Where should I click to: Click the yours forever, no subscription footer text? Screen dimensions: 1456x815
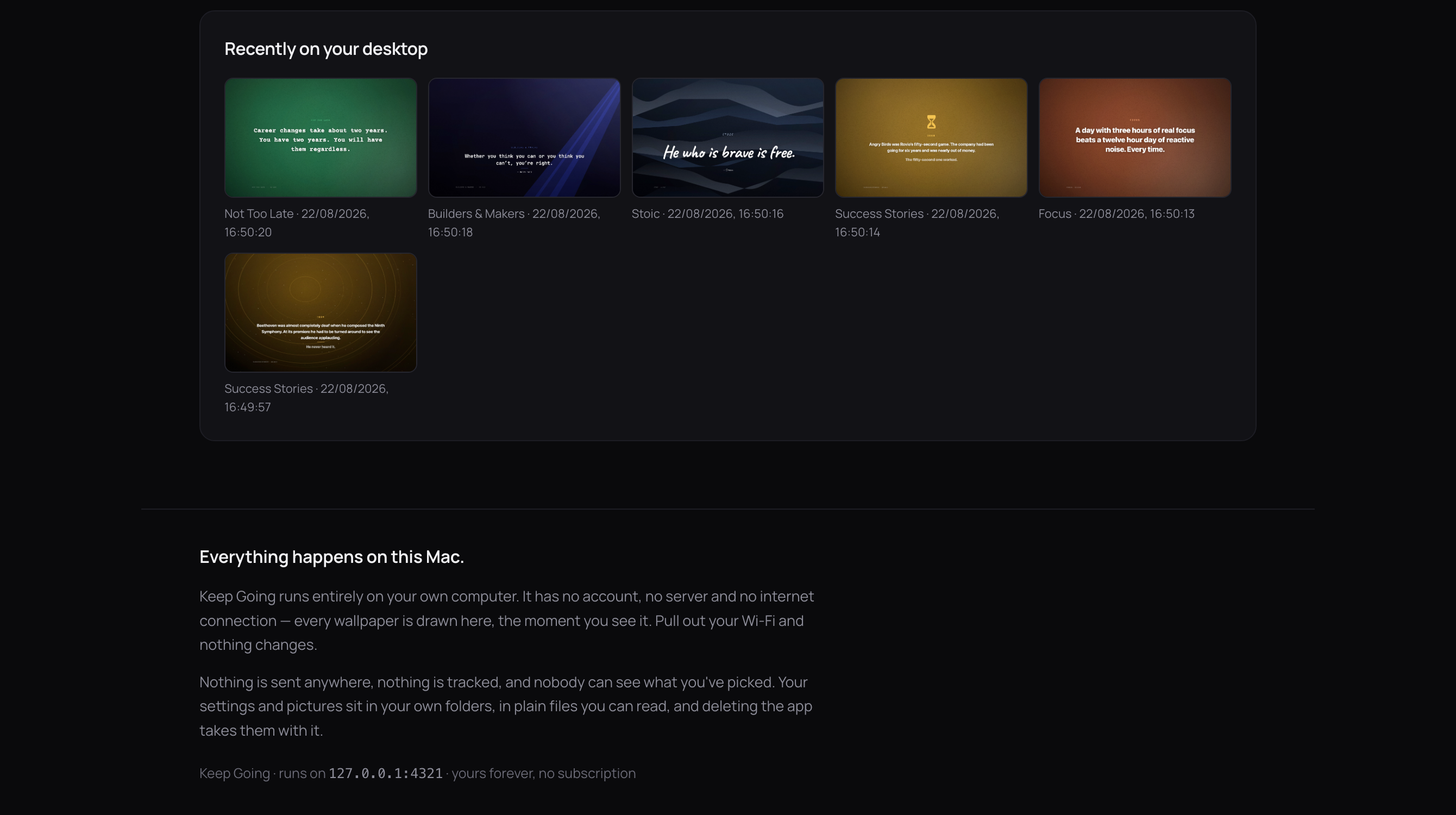pyautogui.click(x=543, y=773)
